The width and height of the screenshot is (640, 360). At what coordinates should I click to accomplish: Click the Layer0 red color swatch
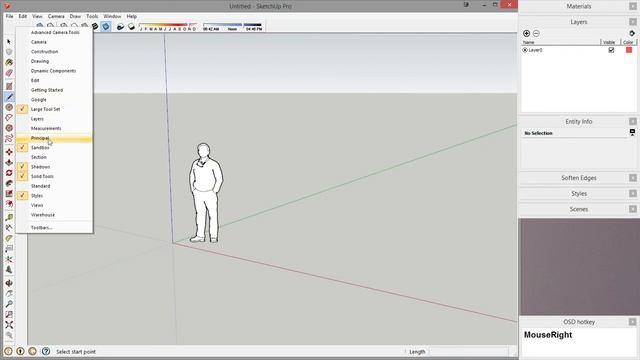tap(629, 50)
